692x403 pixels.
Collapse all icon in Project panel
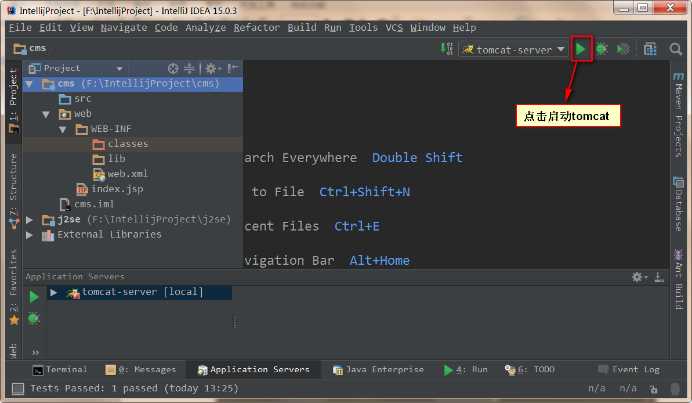tap(189, 68)
